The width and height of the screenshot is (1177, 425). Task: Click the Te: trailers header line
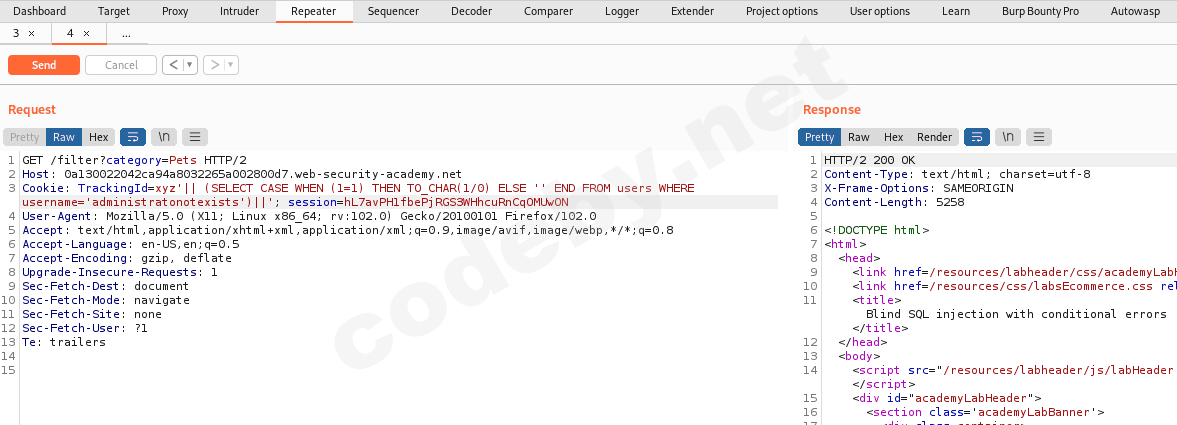[64, 342]
